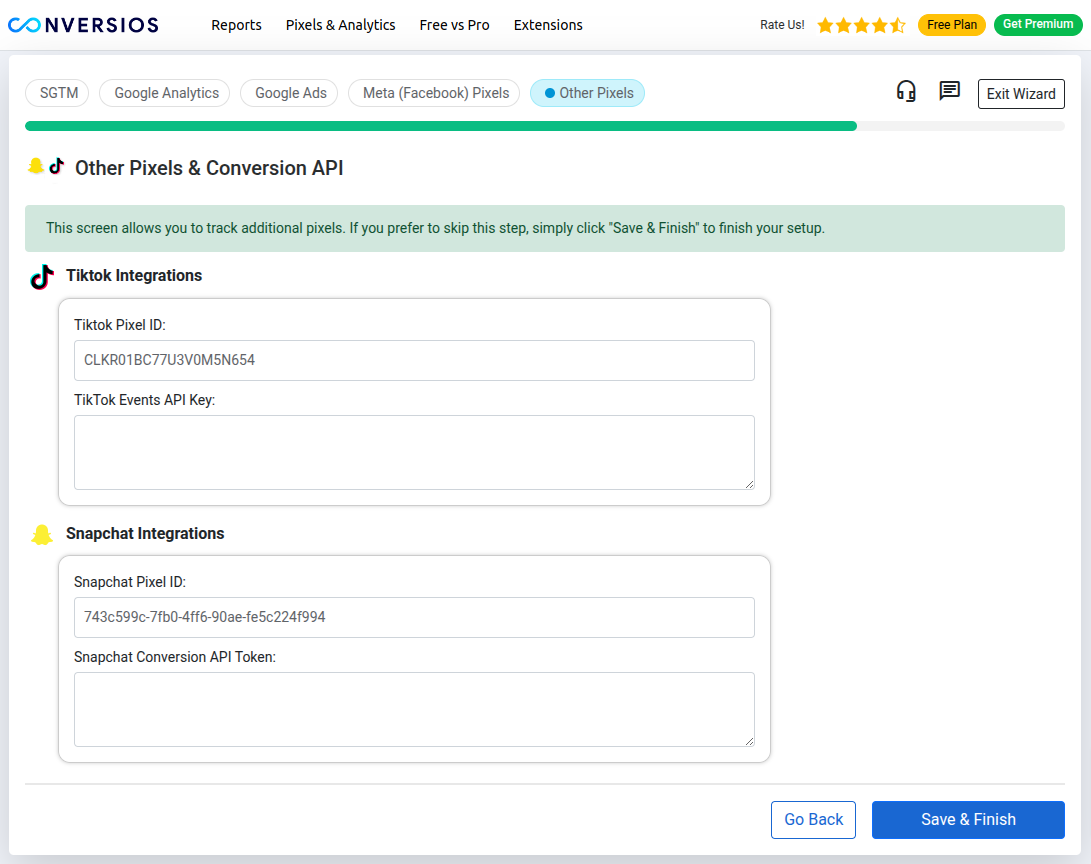This screenshot has height=864, width=1091.
Task: Click the 'Rate Us!' text
Action: tap(782, 25)
